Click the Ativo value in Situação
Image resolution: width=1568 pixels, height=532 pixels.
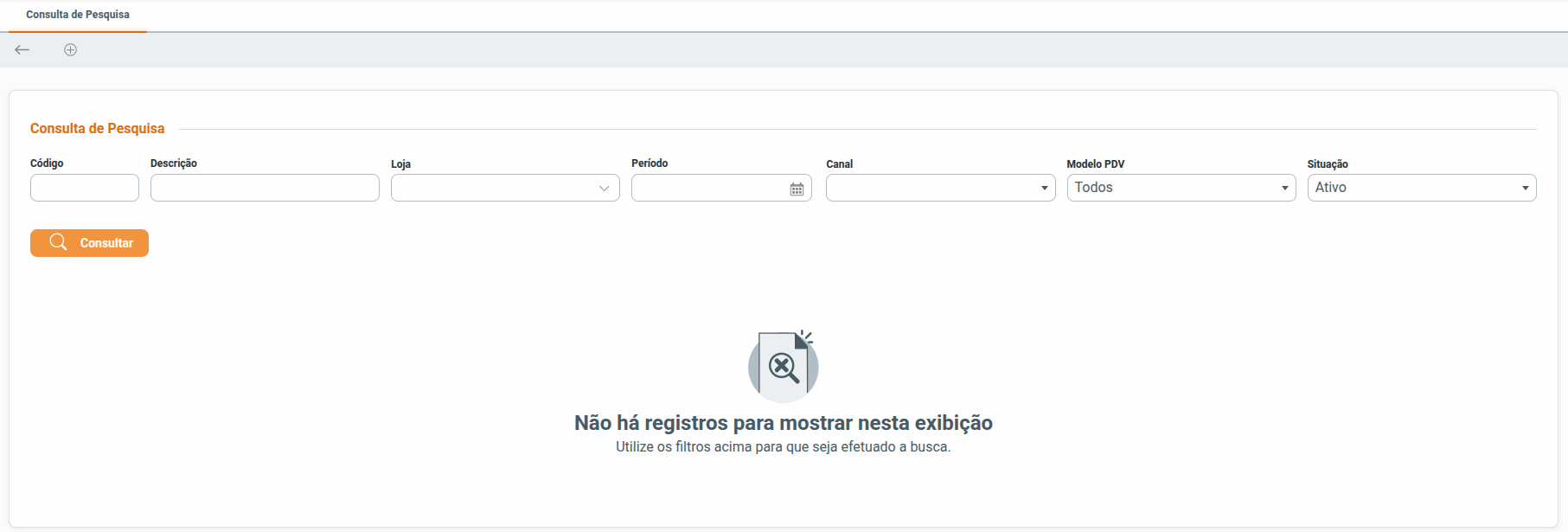(x=1331, y=188)
